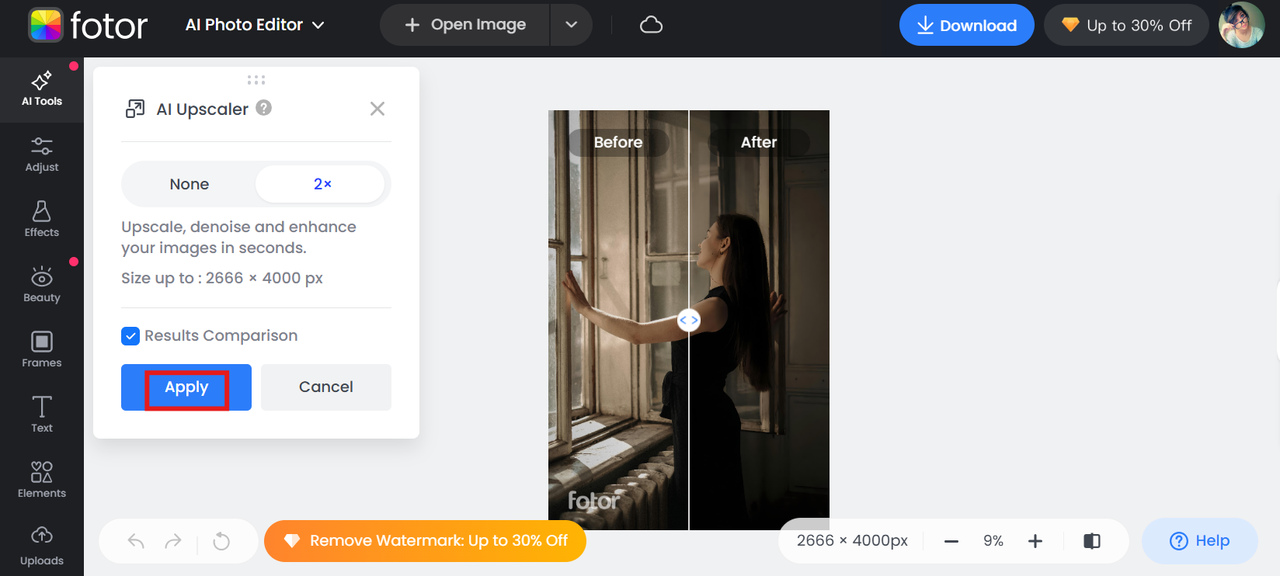
Task: Select the None upscale option
Action: tap(189, 184)
